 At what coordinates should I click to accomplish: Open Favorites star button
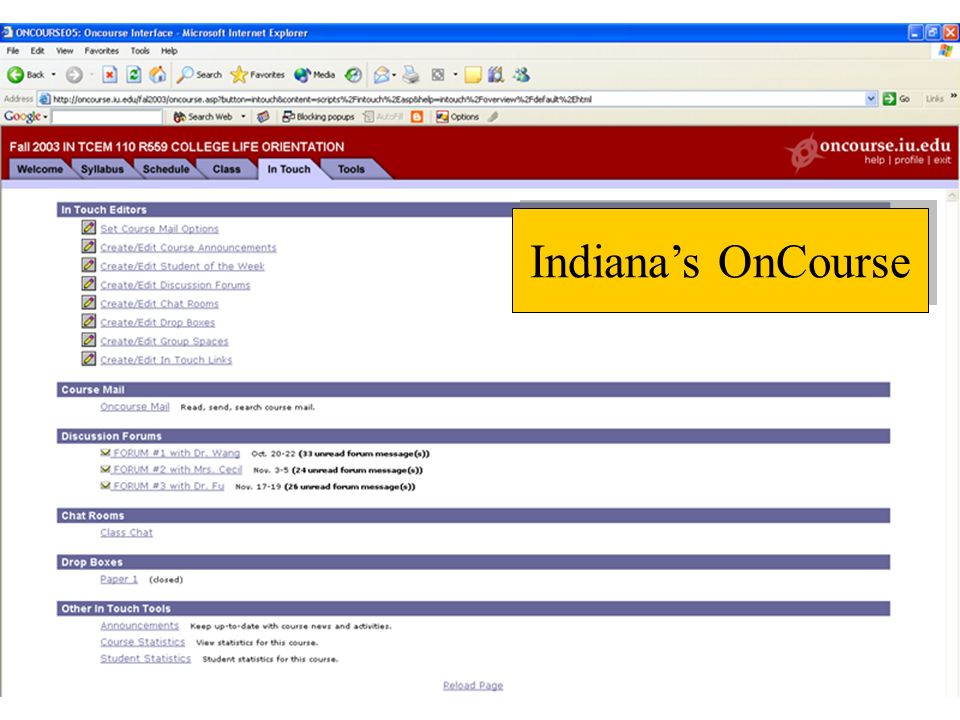258,75
